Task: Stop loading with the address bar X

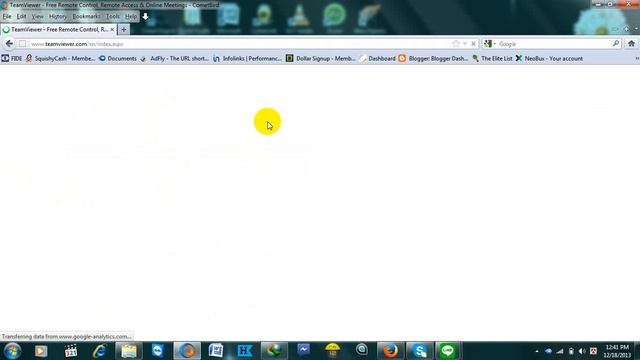Action: [473, 44]
